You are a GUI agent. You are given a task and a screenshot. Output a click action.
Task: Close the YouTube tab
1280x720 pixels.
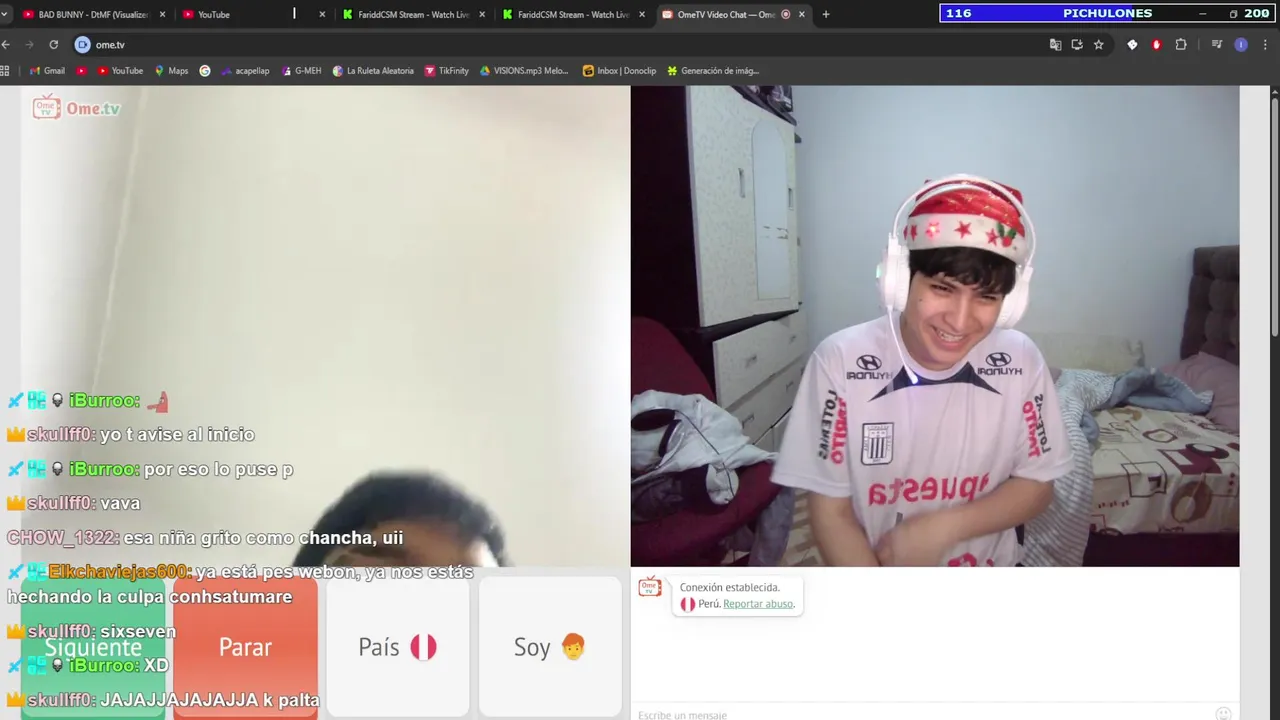click(x=322, y=14)
